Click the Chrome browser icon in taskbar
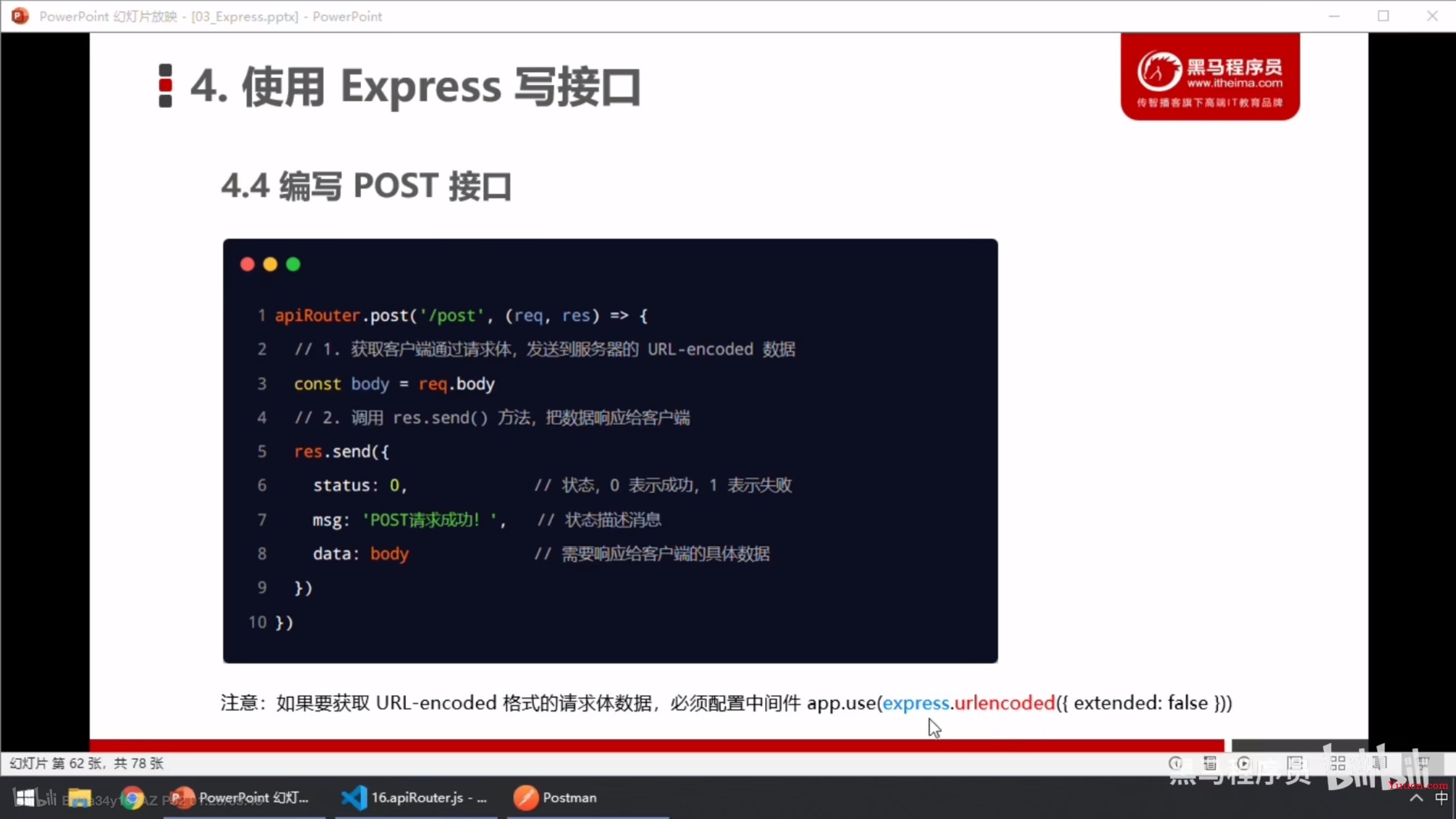The width and height of the screenshot is (1456, 819). (x=131, y=797)
